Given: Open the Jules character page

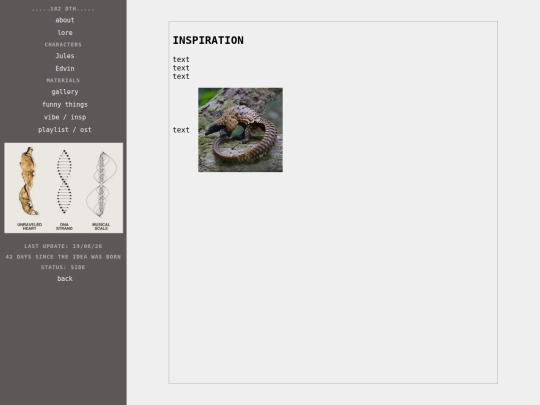Looking at the screenshot, I should (x=65, y=56).
